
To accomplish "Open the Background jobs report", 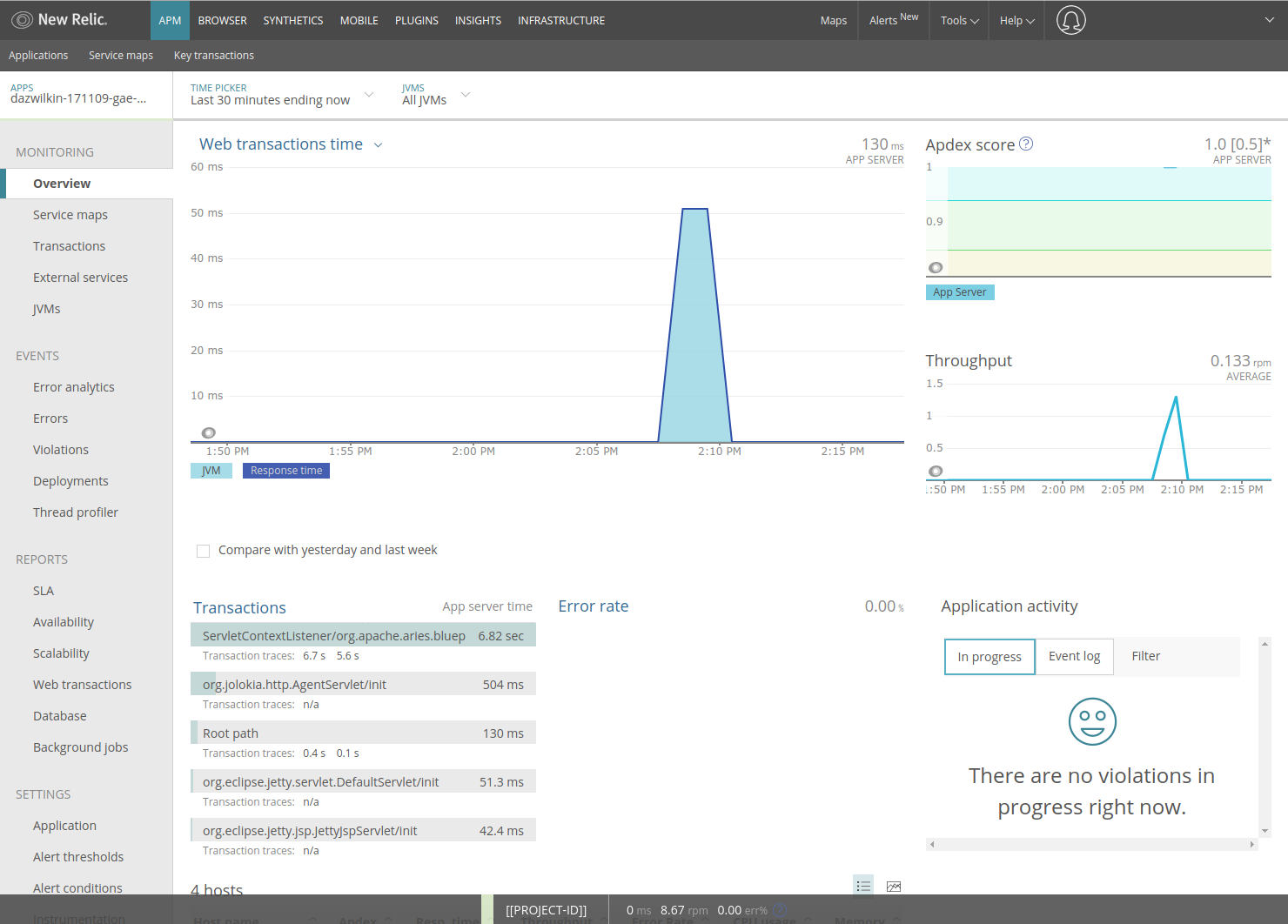I will coord(81,747).
